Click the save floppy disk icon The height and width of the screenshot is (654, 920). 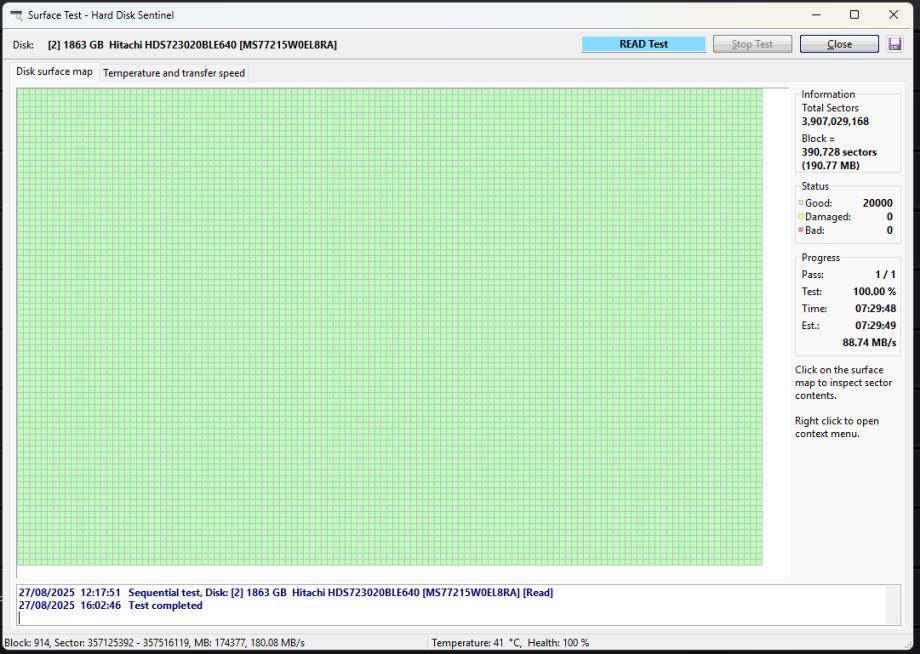click(x=894, y=44)
